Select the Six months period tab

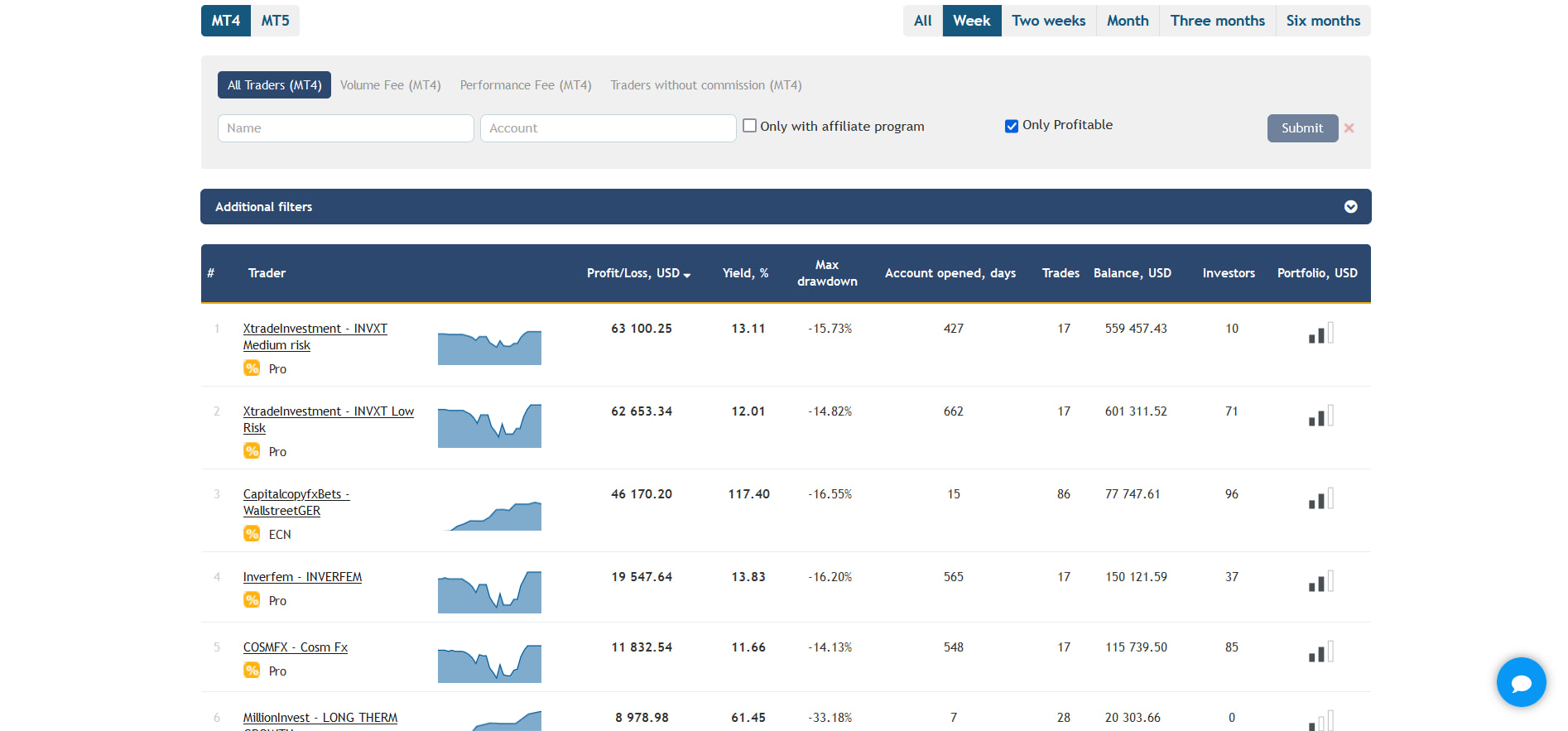tap(1323, 21)
